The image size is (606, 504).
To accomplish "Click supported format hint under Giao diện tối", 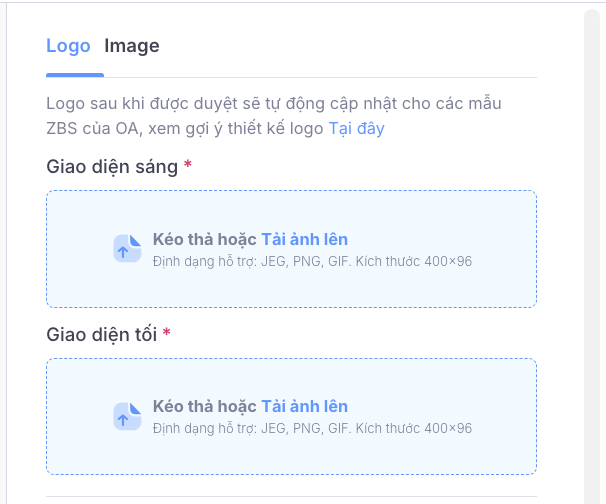I will [x=312, y=428].
